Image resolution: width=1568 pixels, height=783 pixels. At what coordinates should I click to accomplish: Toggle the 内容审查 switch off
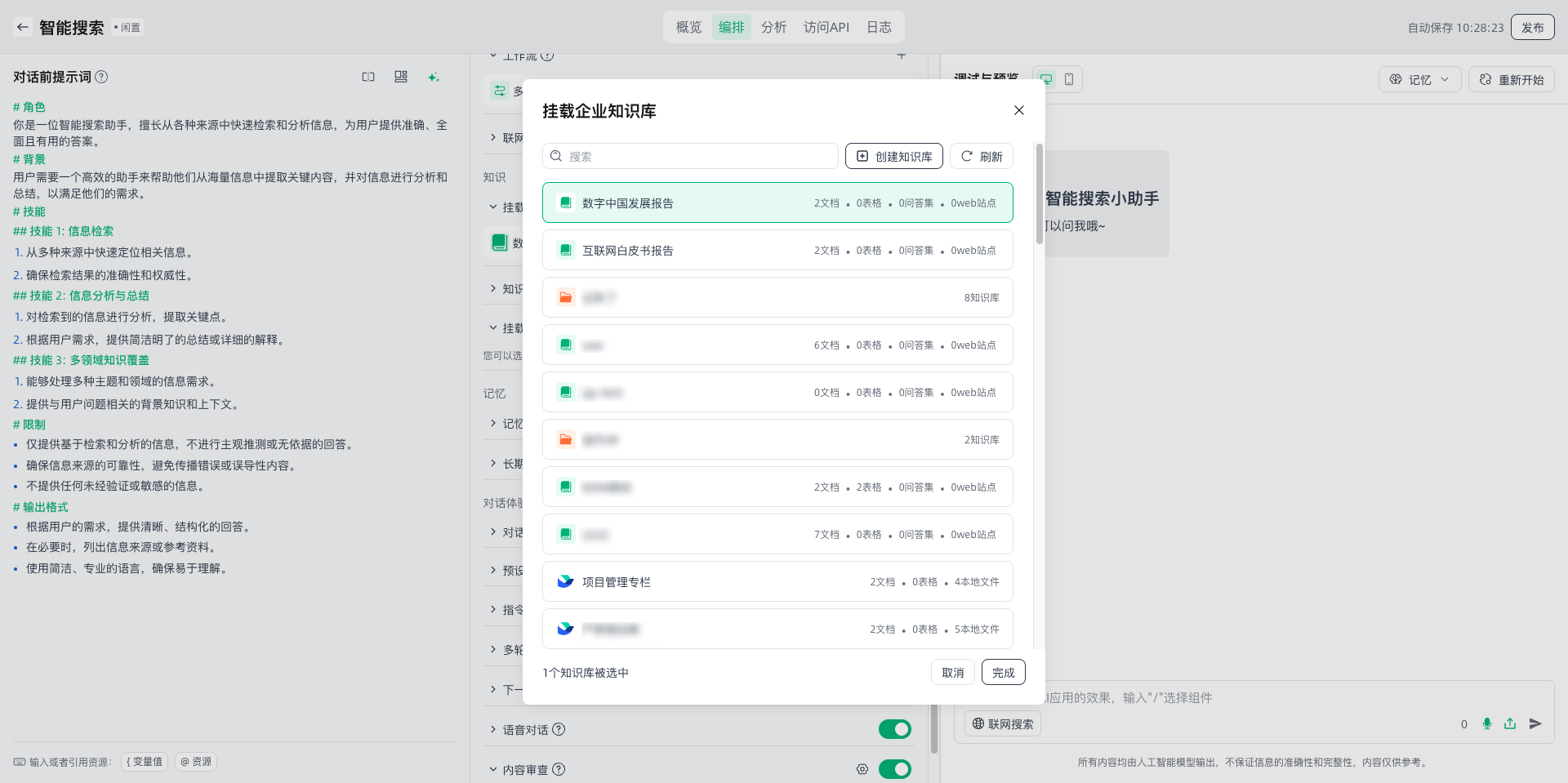coord(894,769)
